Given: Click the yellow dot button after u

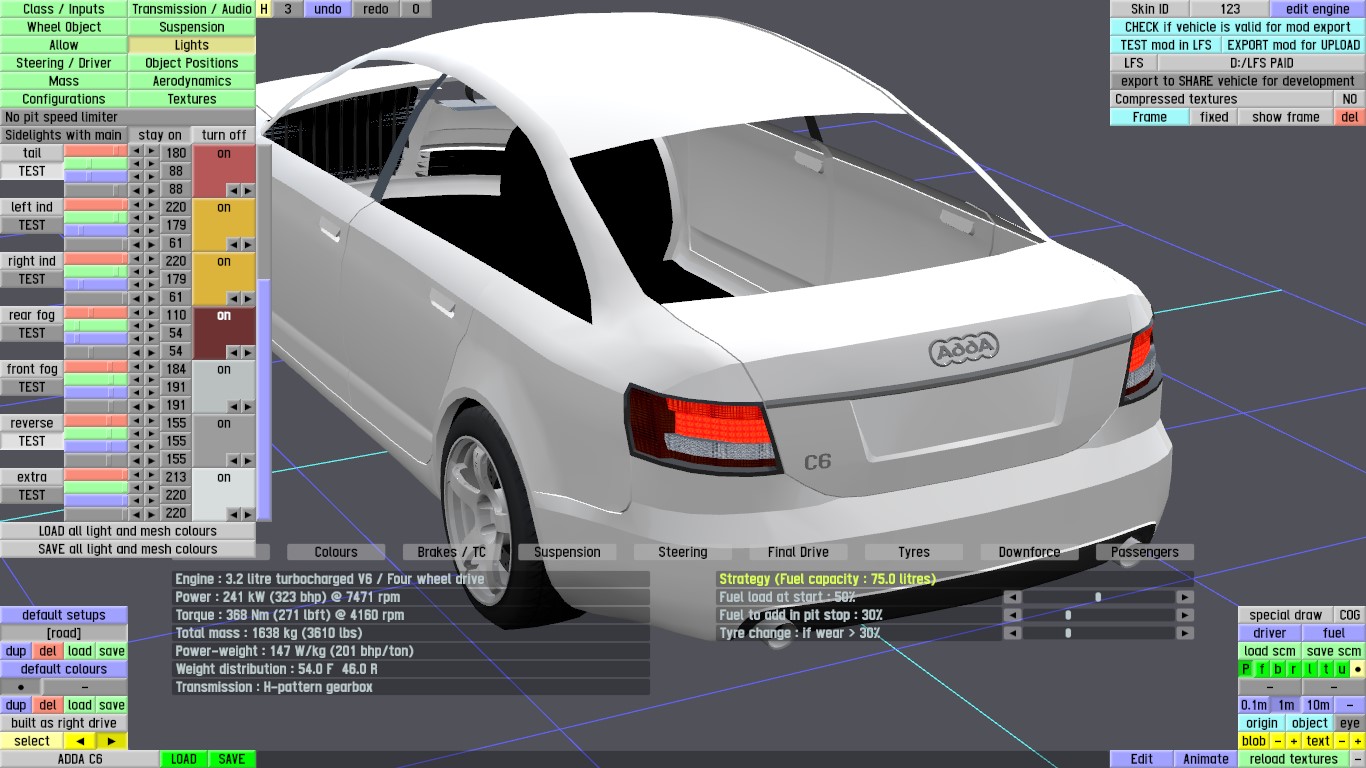Looking at the screenshot, I should tap(1357, 669).
